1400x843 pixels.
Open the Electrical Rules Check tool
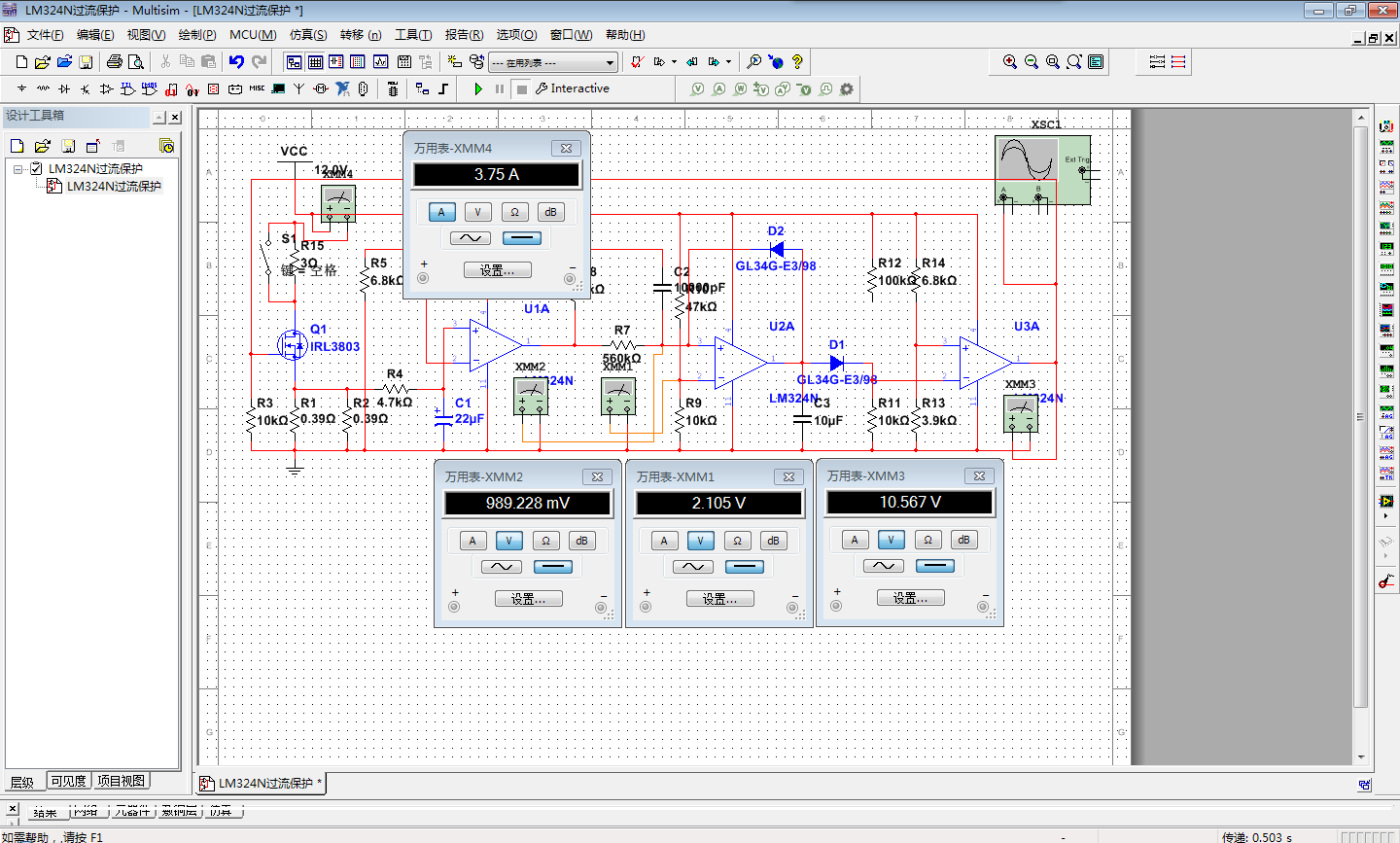637,61
